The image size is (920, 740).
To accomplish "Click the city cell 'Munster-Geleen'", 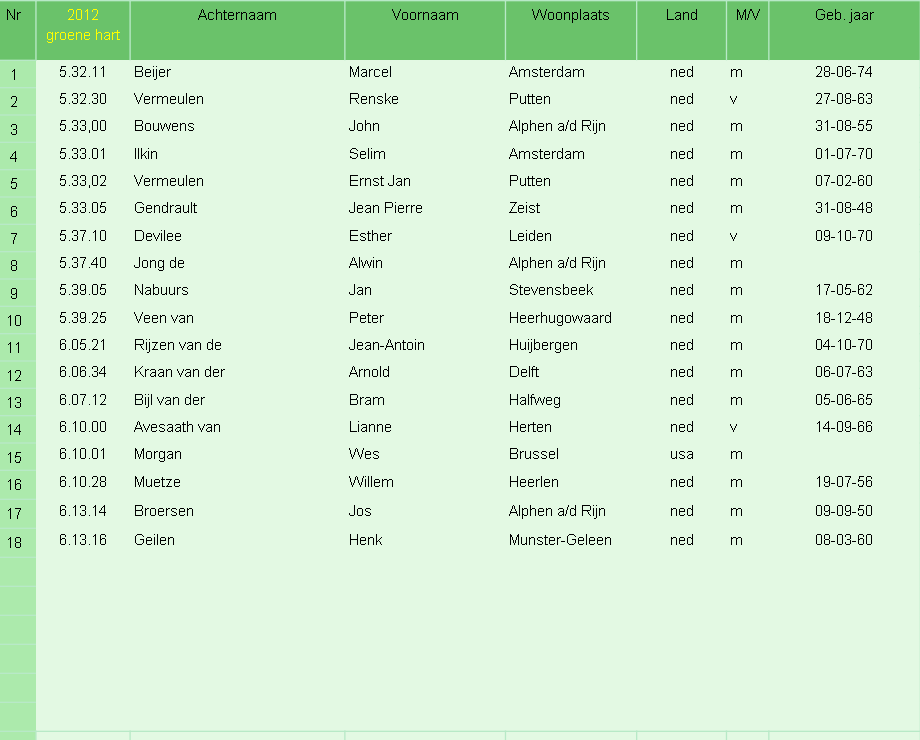I will [x=560, y=540].
